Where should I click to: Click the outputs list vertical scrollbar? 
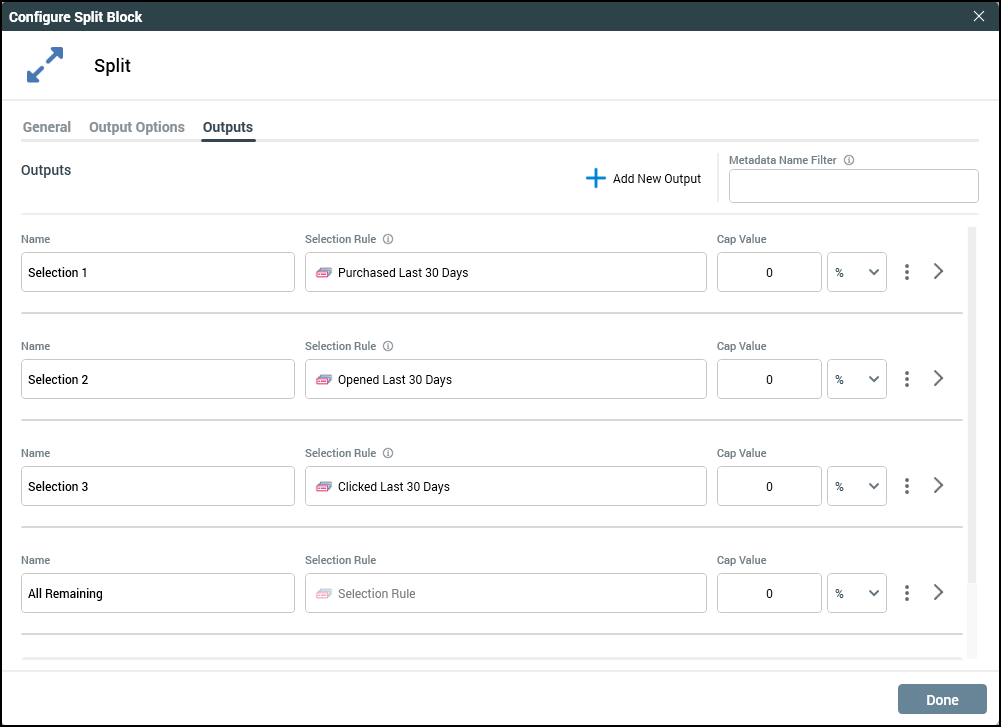point(971,400)
